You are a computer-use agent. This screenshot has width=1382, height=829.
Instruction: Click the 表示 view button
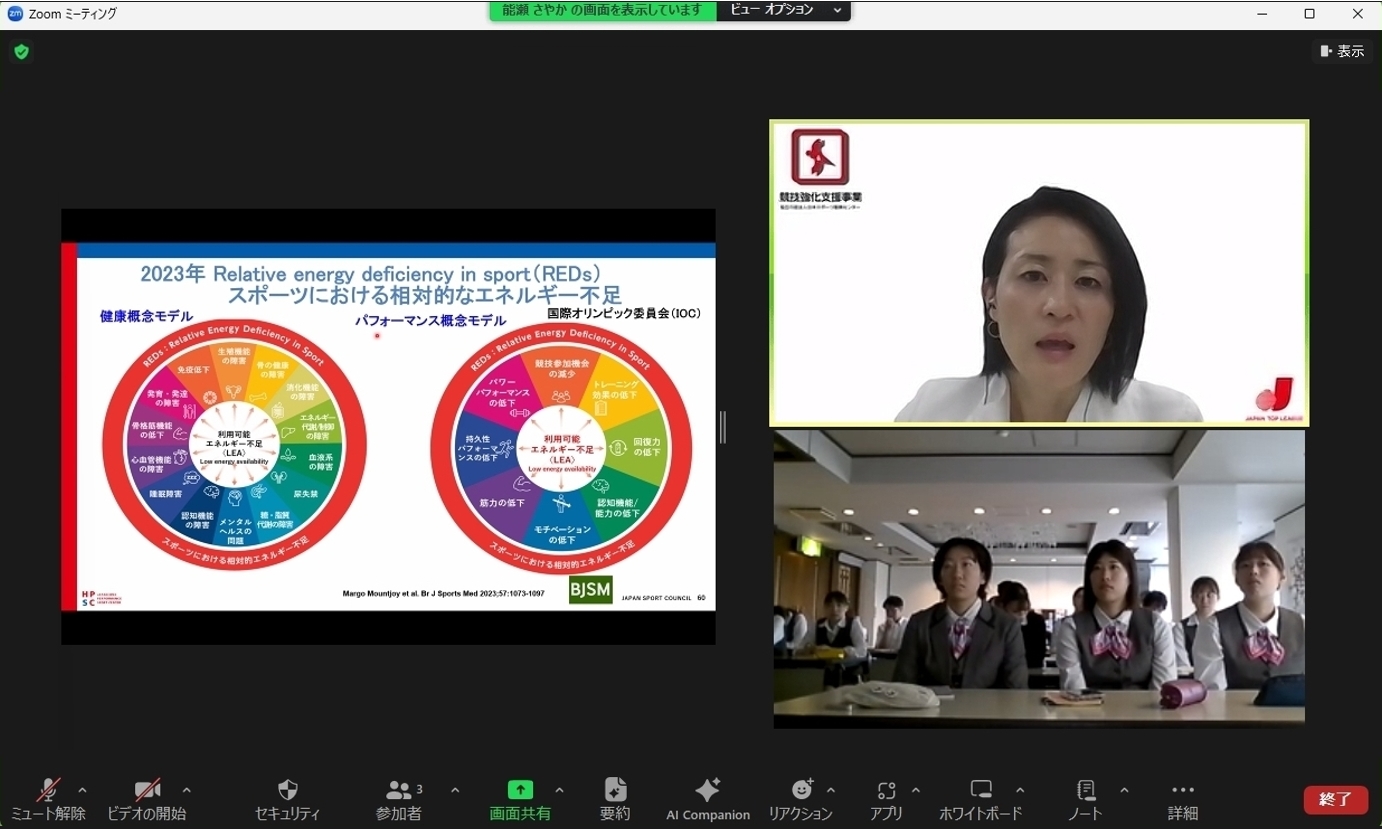pyautogui.click(x=1342, y=51)
